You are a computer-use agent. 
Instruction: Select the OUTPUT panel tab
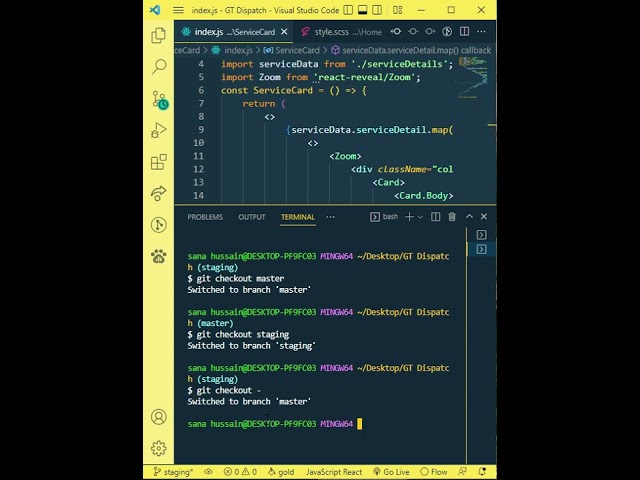252,217
